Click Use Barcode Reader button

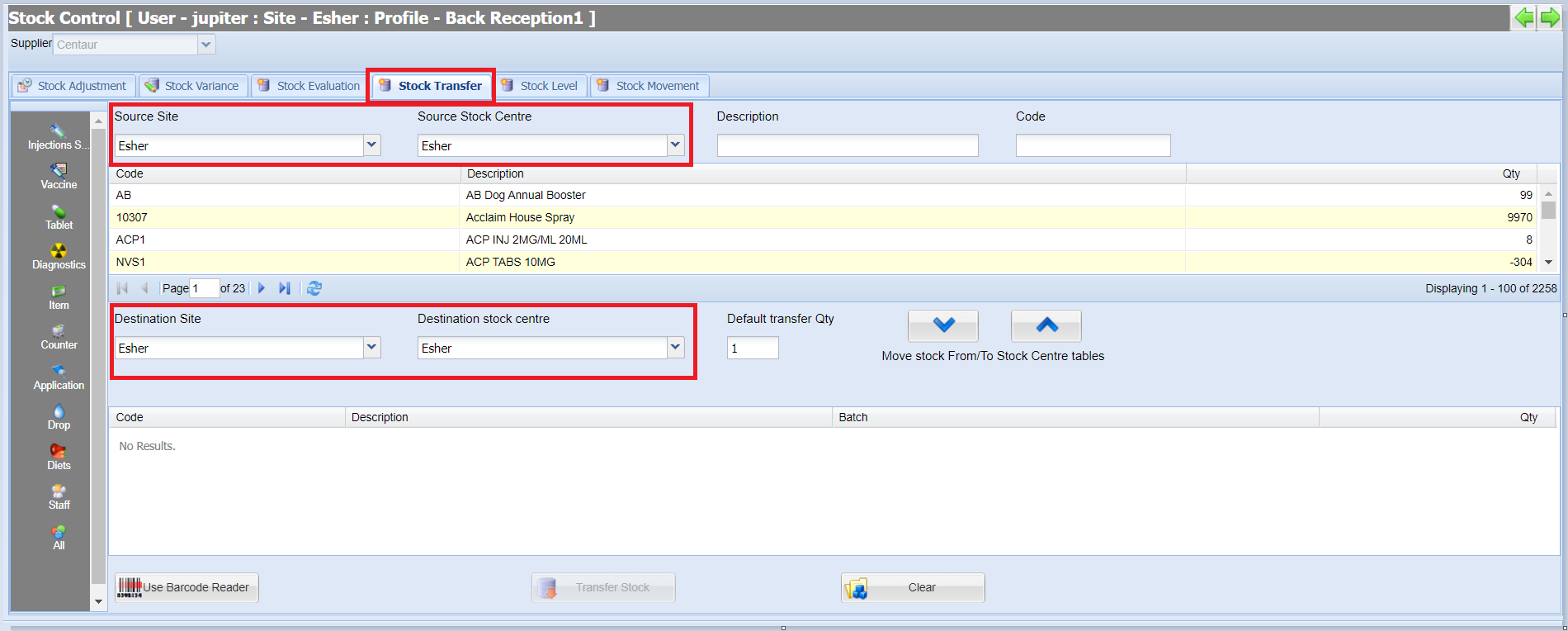point(187,587)
